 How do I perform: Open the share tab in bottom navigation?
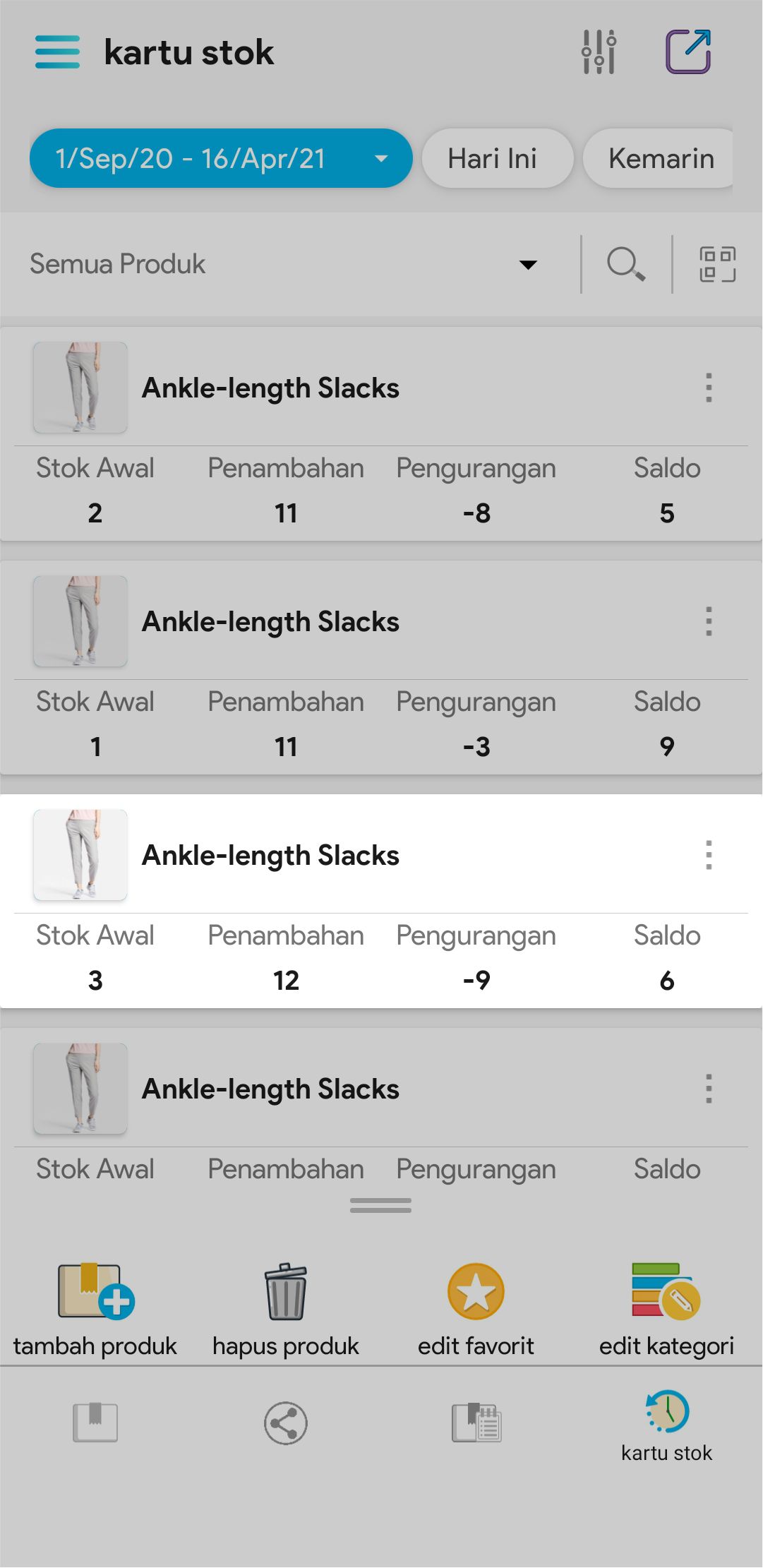pos(286,1423)
